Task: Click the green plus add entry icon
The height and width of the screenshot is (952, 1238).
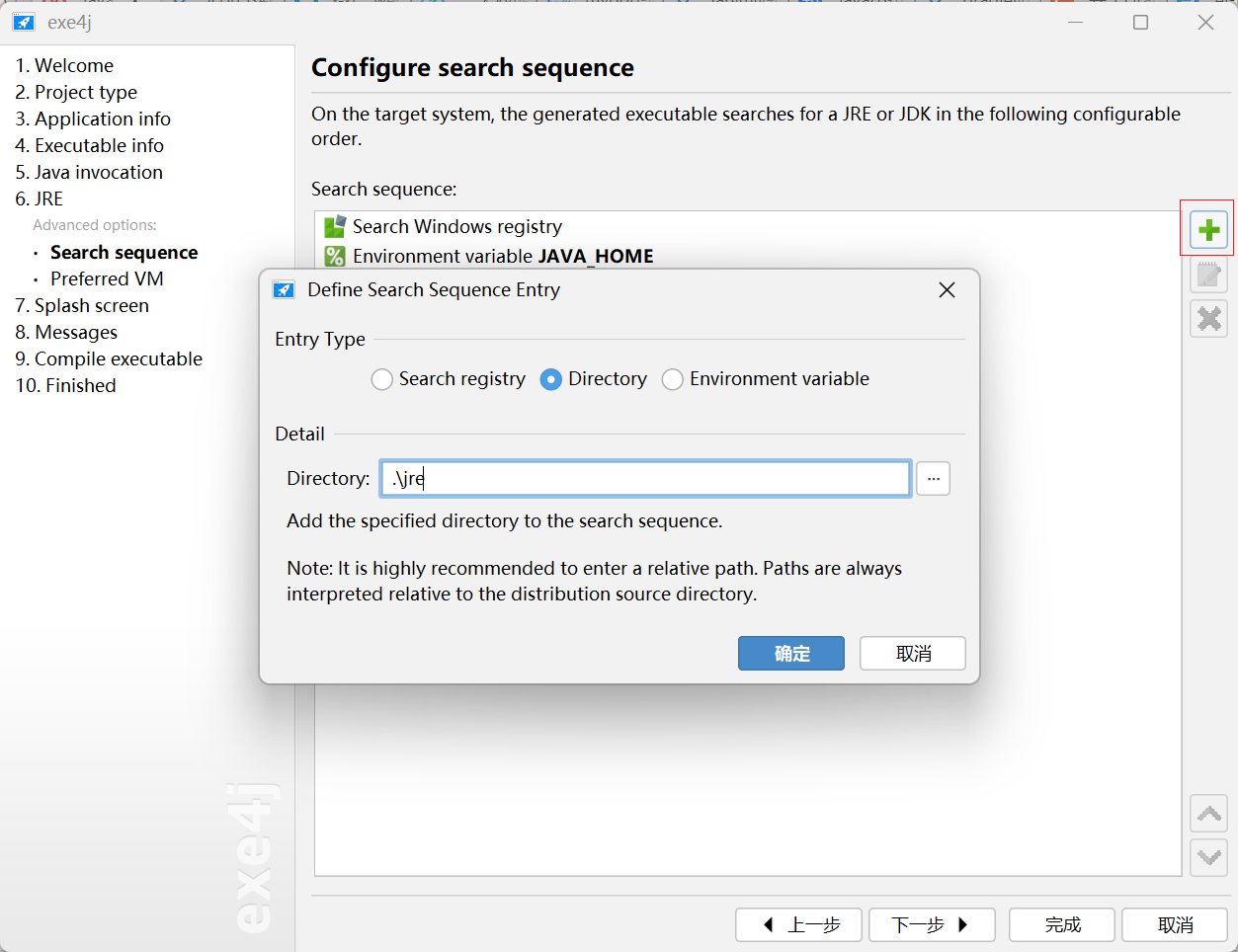Action: click(1208, 230)
